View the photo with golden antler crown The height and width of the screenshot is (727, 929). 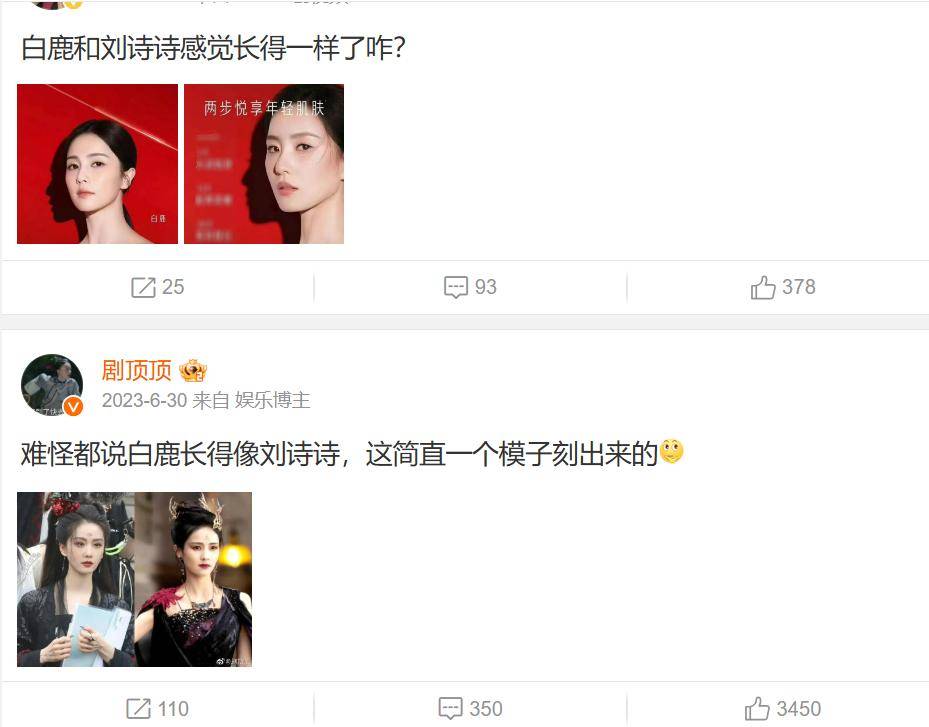(193, 579)
